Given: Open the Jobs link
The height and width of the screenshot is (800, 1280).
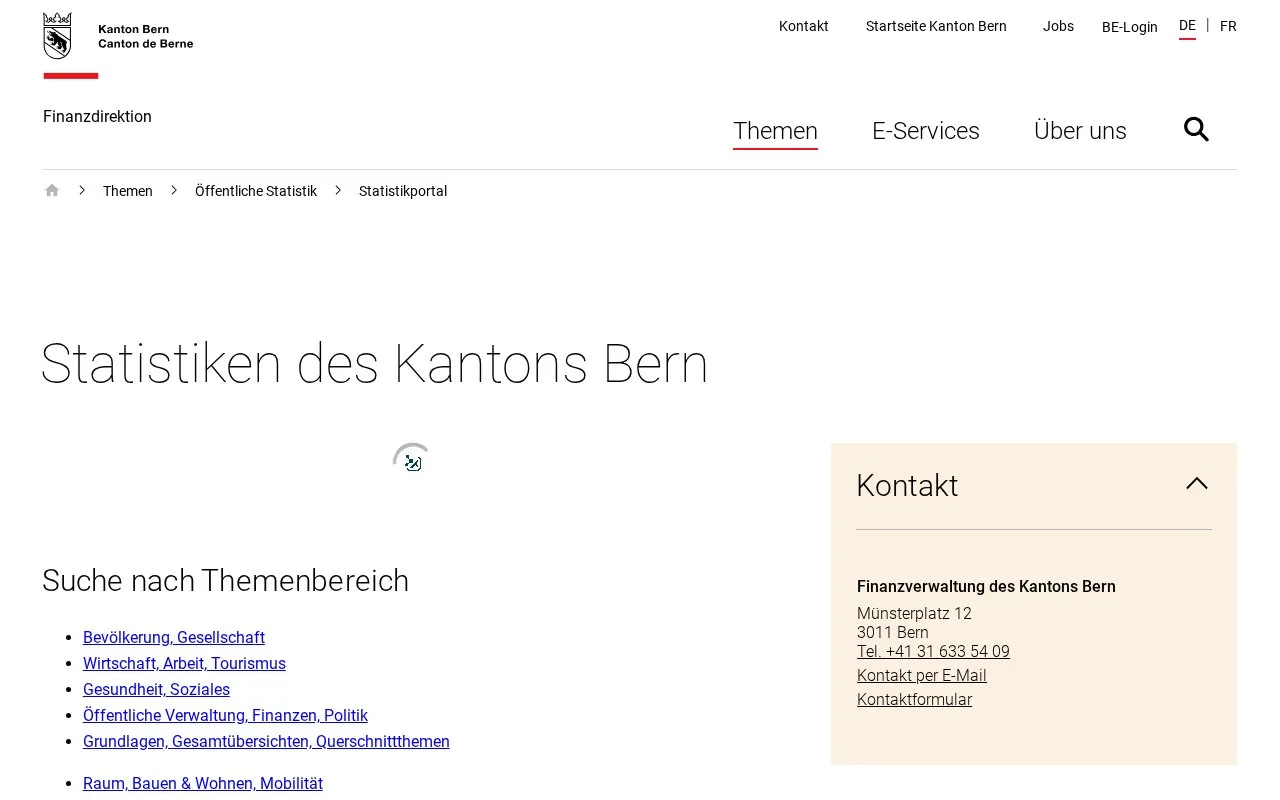Looking at the screenshot, I should click(1058, 26).
